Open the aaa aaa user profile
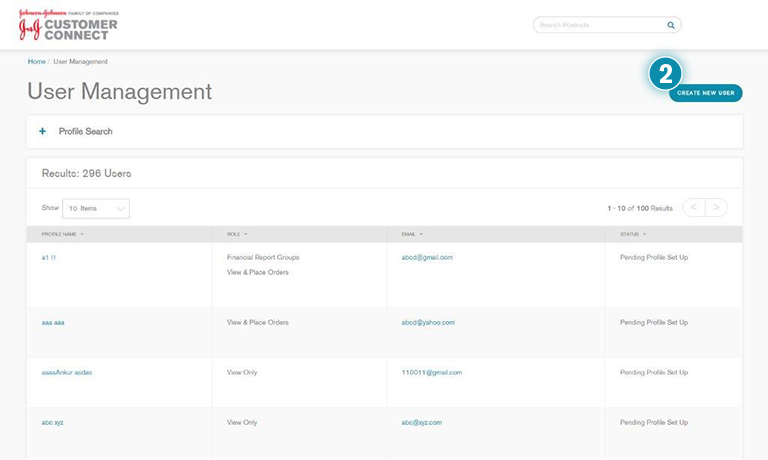This screenshot has height=460, width=768. [x=53, y=322]
